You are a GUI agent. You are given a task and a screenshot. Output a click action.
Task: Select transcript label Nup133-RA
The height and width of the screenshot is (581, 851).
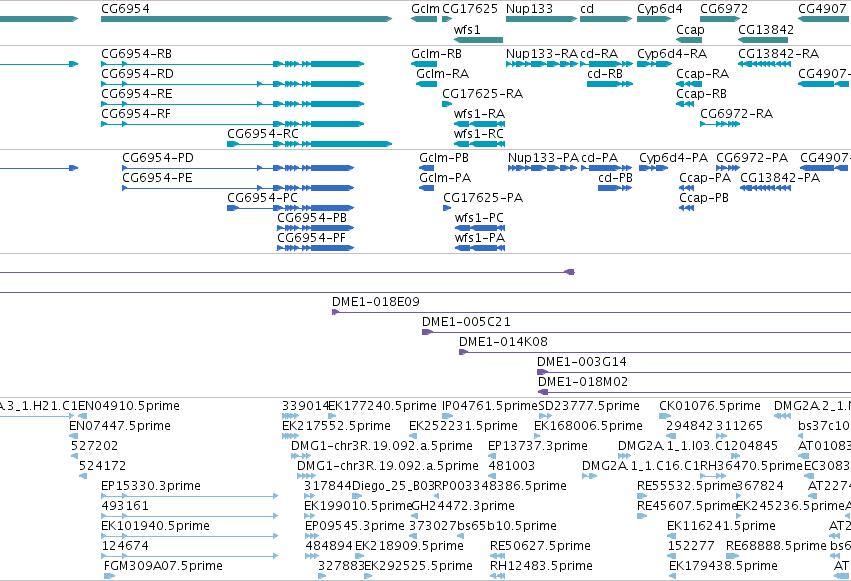(542, 54)
